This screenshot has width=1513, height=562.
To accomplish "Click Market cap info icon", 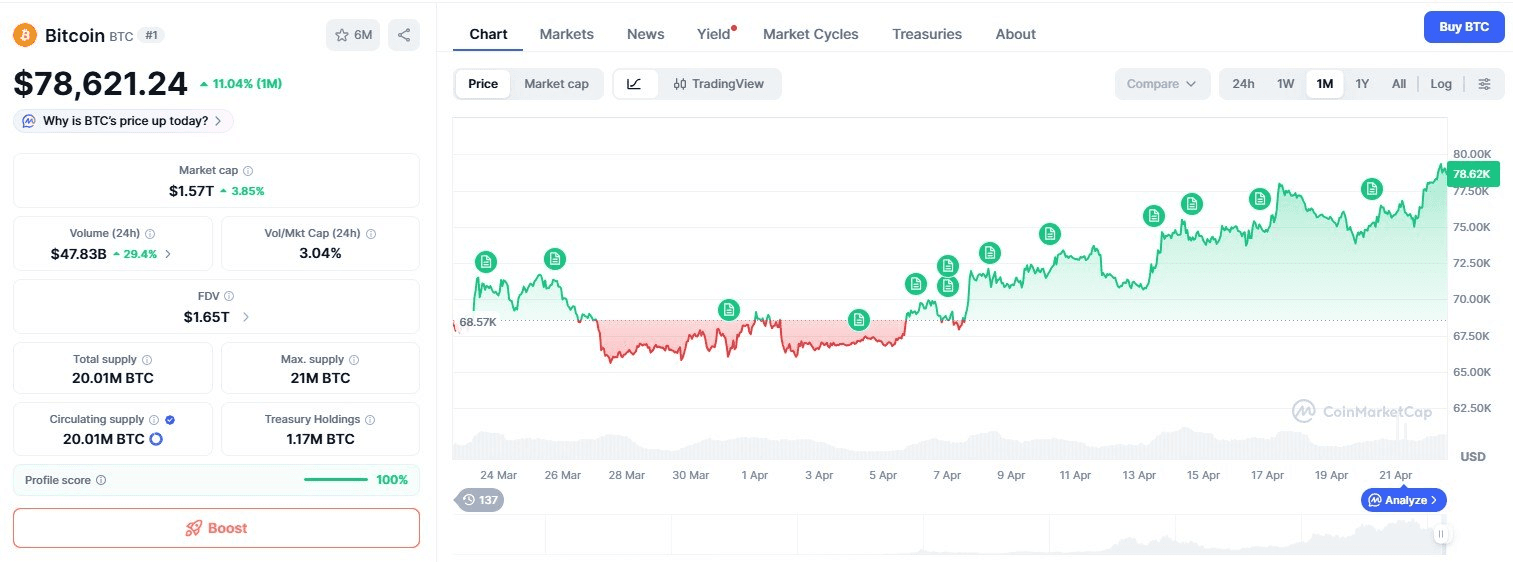I will pyautogui.click(x=248, y=171).
